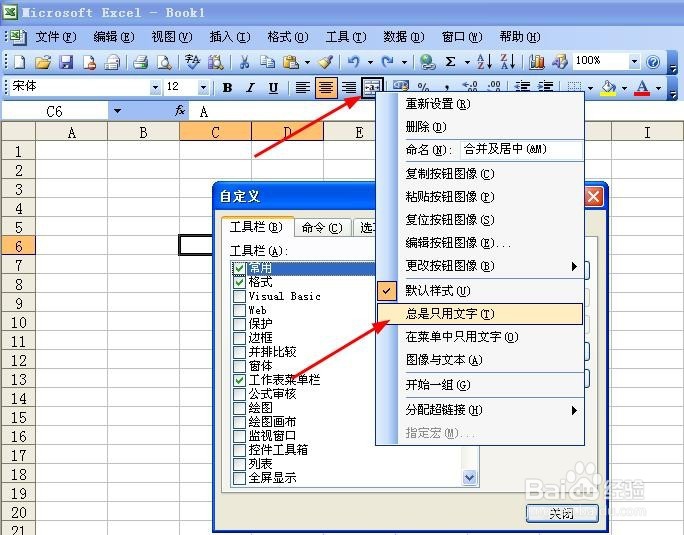Click the toolbar list scroll down arrow
Image resolution: width=684 pixels, height=535 pixels.
pos(469,477)
